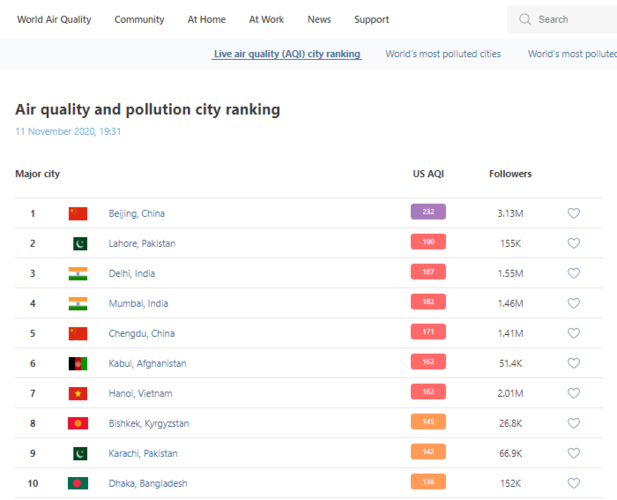Select Live air quality city ranking tab
Screen dimensions: 617x500
287,54
